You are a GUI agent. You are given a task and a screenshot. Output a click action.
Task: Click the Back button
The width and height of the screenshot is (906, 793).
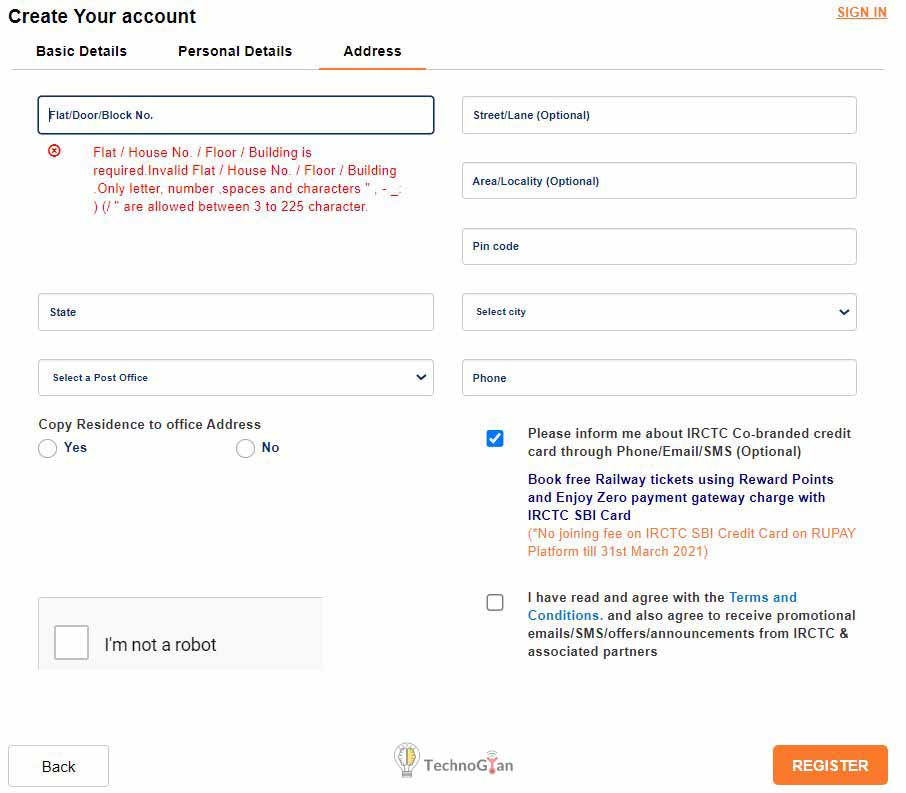[58, 766]
